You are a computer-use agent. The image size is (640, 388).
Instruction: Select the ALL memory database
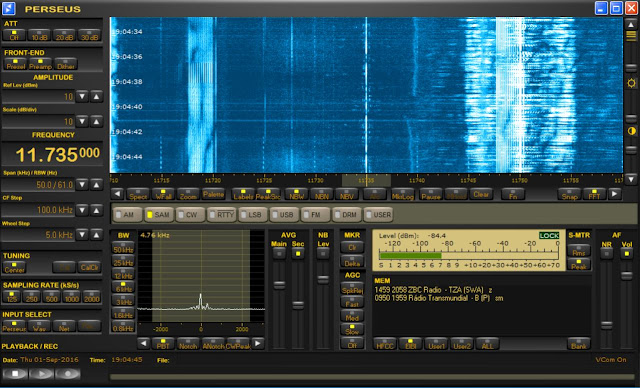487,344
